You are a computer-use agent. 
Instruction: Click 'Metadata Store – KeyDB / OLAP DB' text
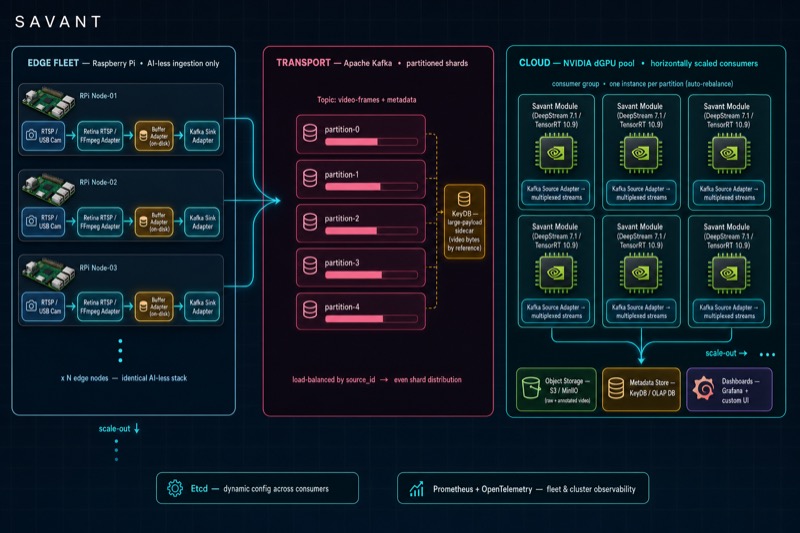pyautogui.click(x=652, y=388)
